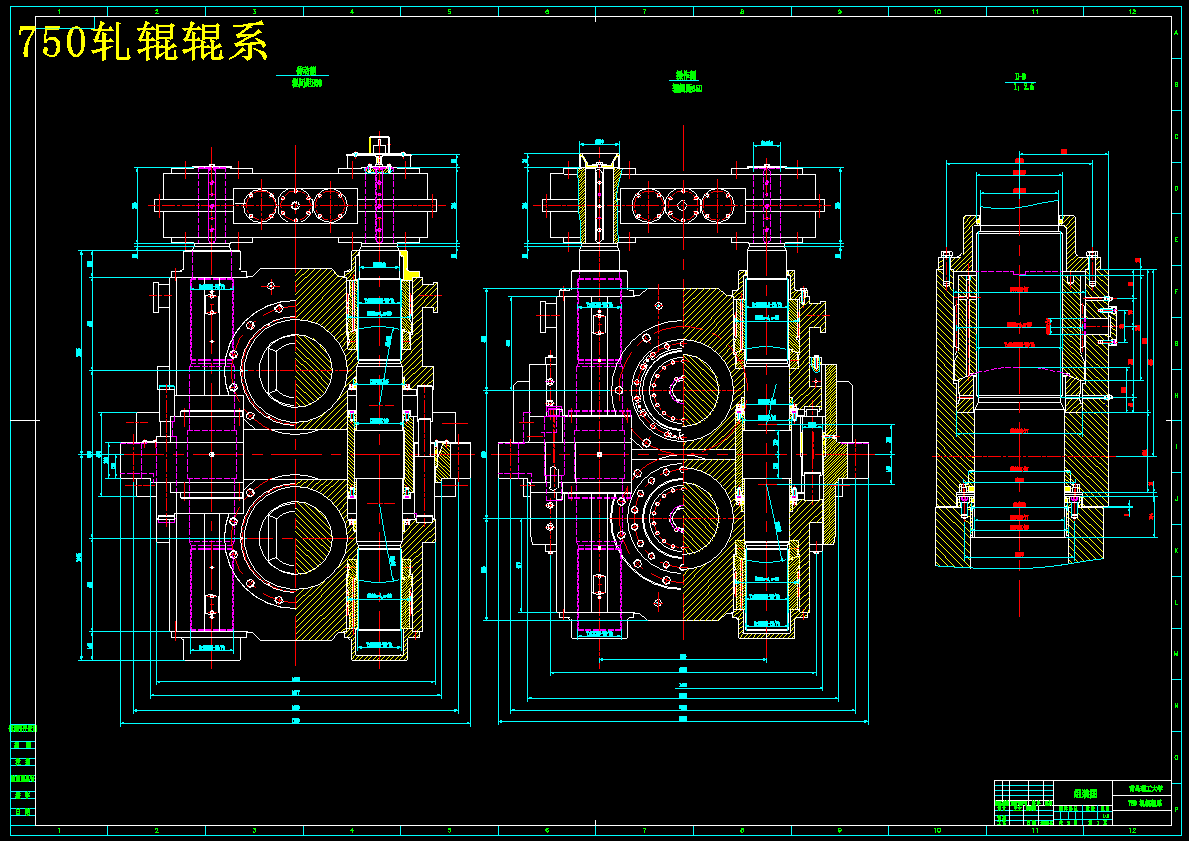Click zone number 5 in the bottom border

[450, 831]
